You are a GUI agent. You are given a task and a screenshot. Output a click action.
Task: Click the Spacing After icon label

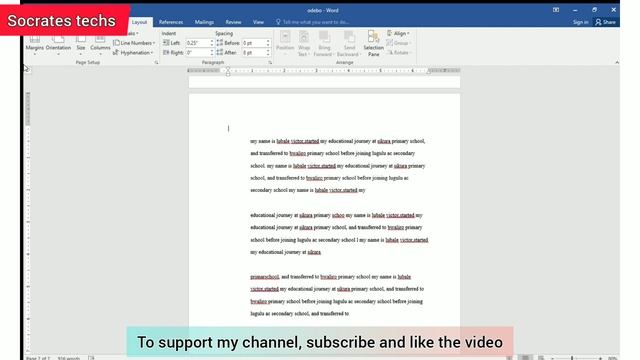tap(227, 53)
